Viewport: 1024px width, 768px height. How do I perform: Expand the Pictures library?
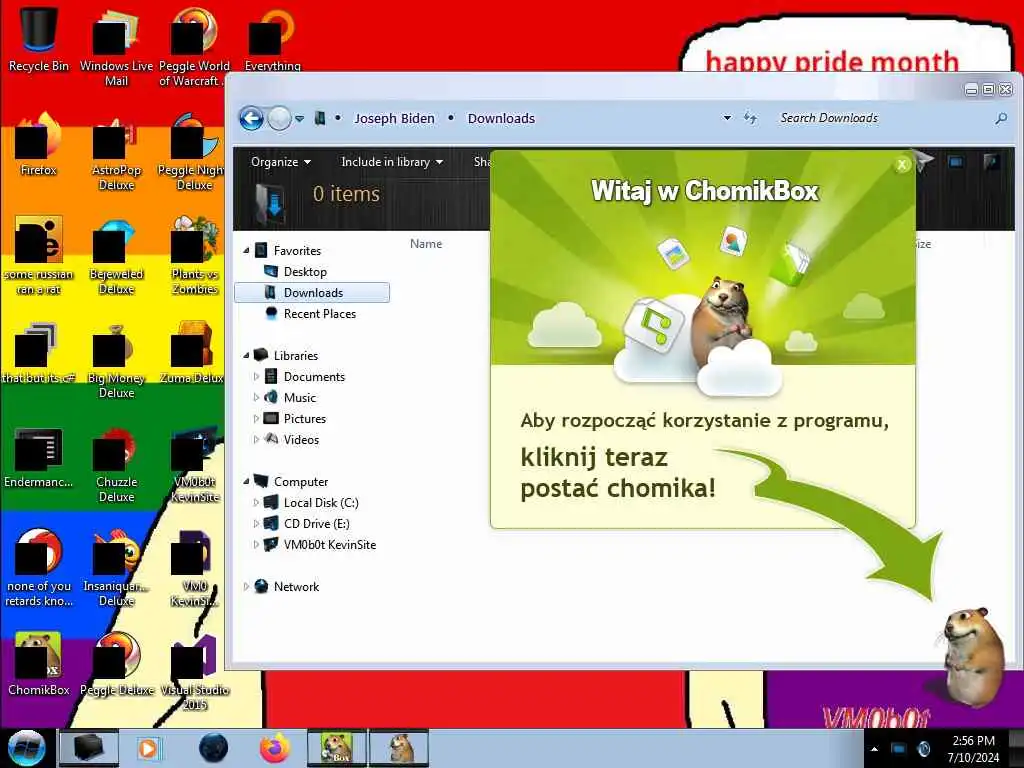(x=256, y=419)
